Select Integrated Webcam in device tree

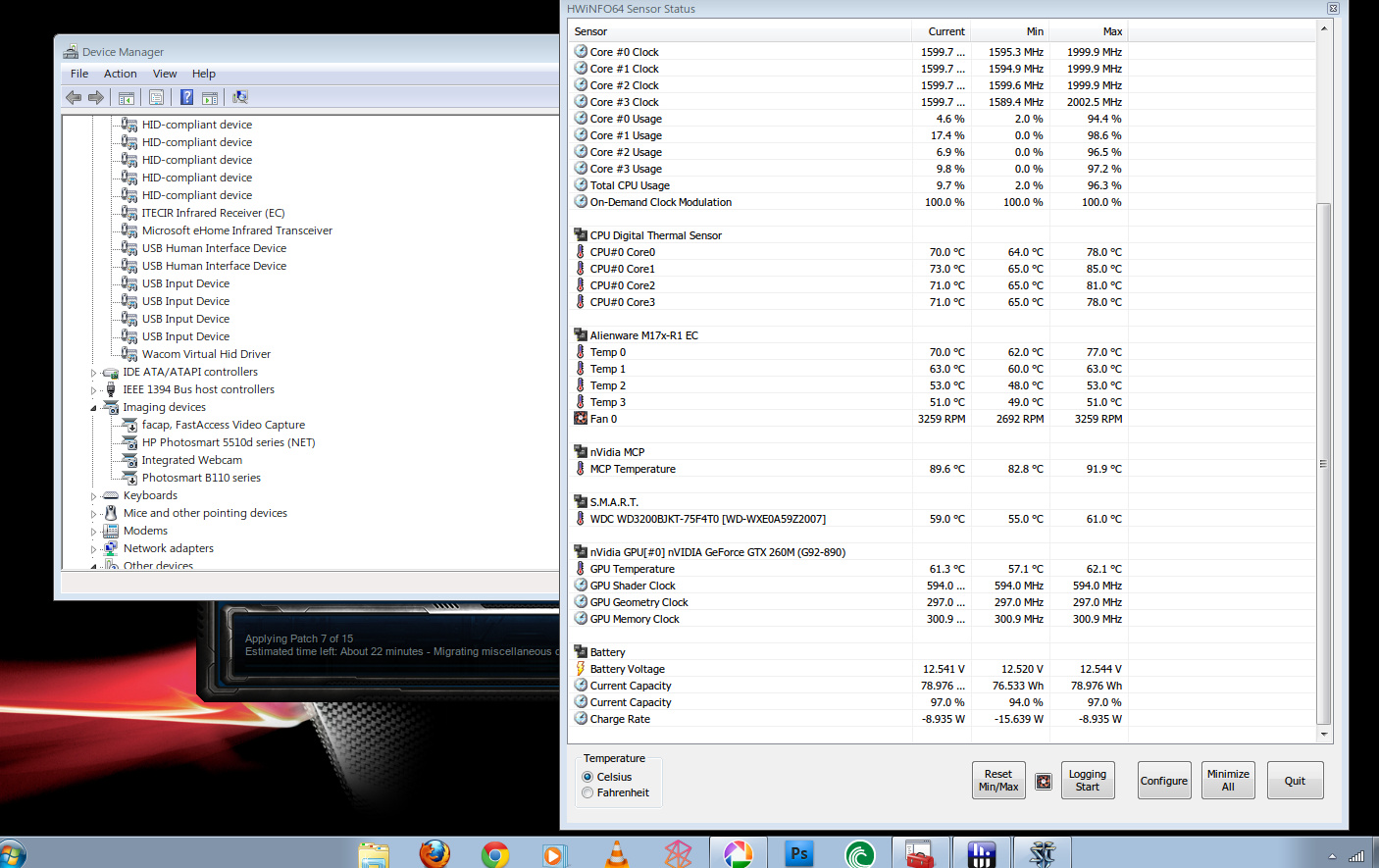tap(192, 460)
